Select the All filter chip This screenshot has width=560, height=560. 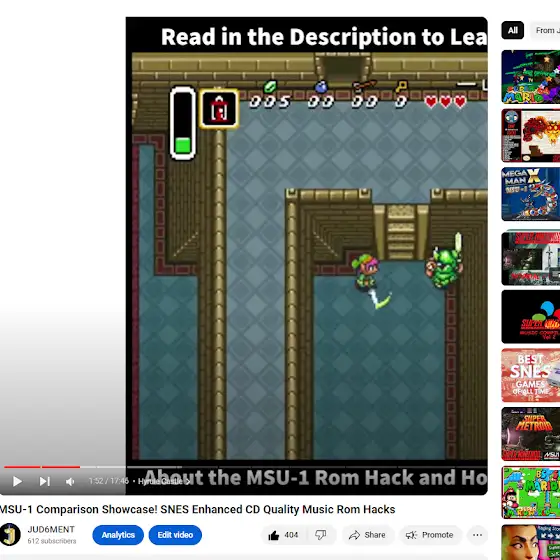[512, 30]
